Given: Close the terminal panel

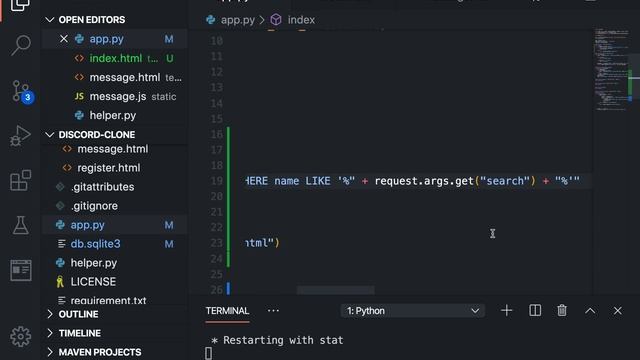Looking at the screenshot, I should [618, 311].
